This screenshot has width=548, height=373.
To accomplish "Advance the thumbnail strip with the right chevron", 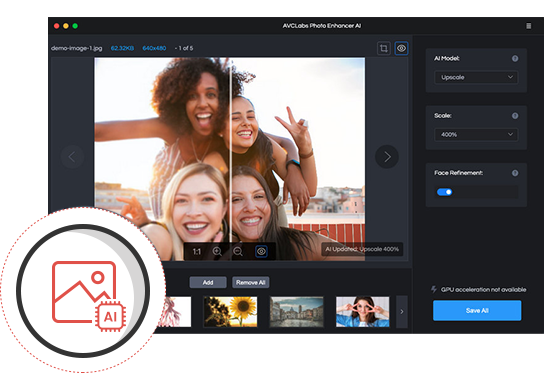I will 402,311.
